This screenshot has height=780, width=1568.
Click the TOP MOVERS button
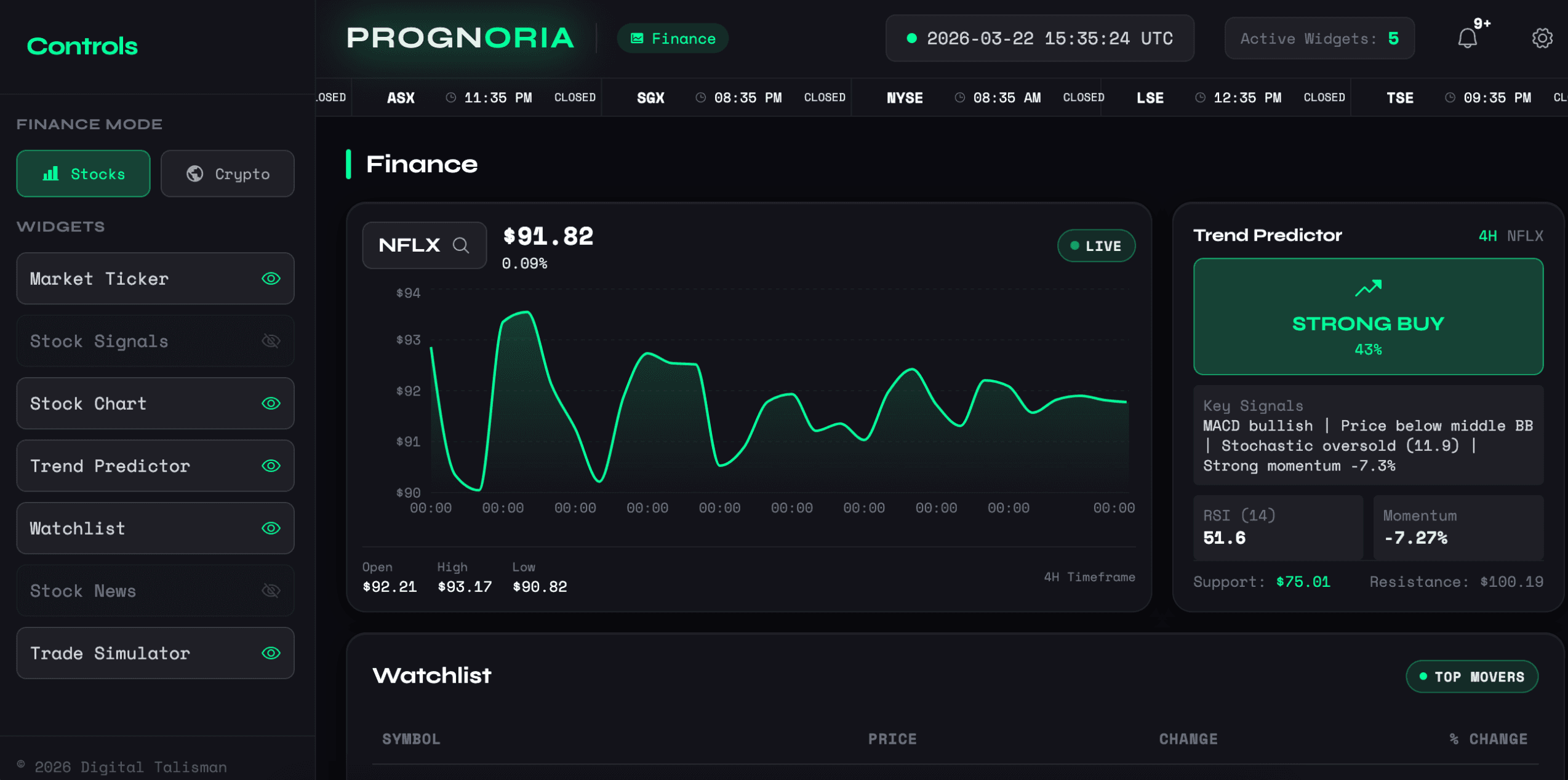[1472, 676]
